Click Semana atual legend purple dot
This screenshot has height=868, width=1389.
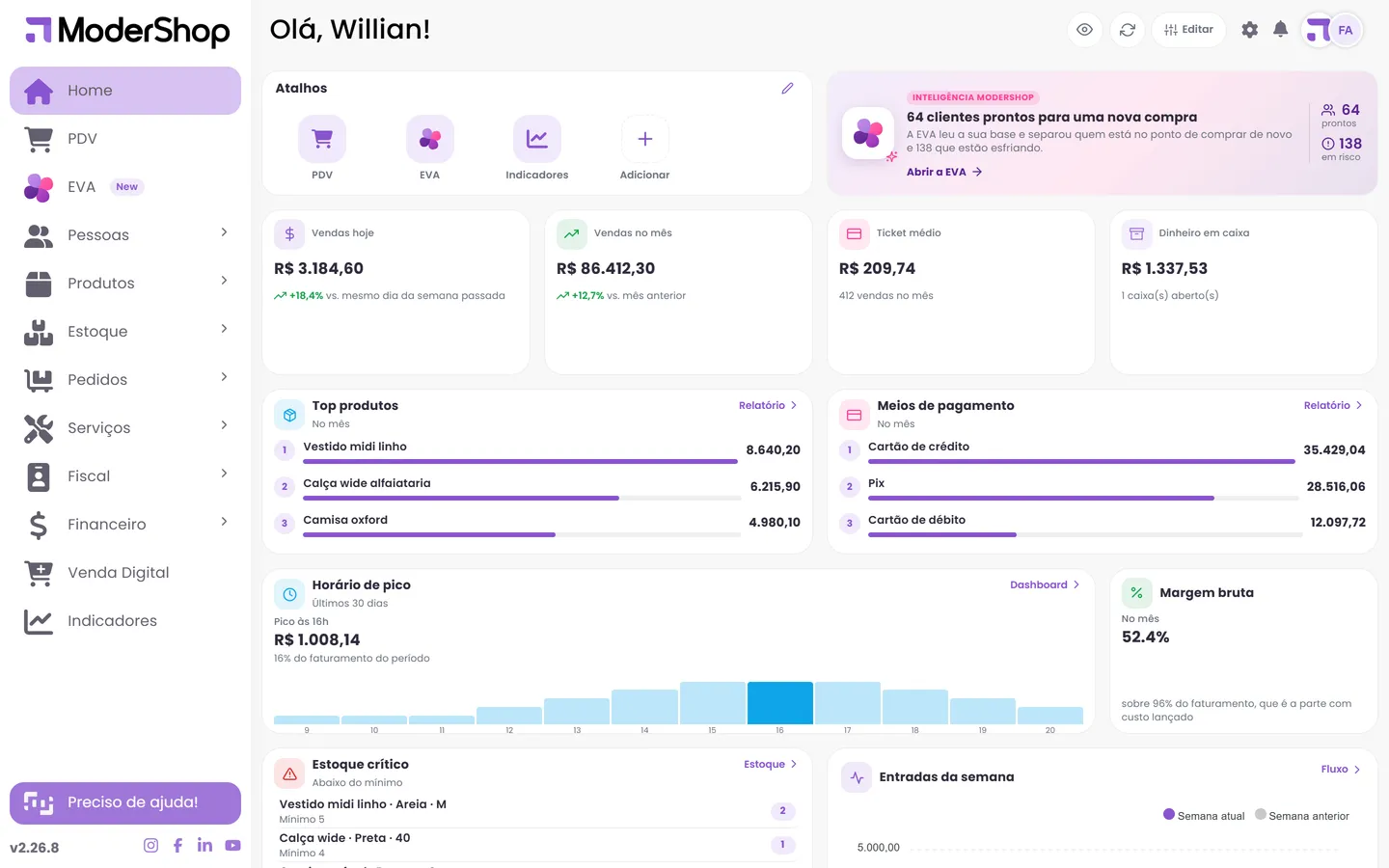coord(1169,814)
